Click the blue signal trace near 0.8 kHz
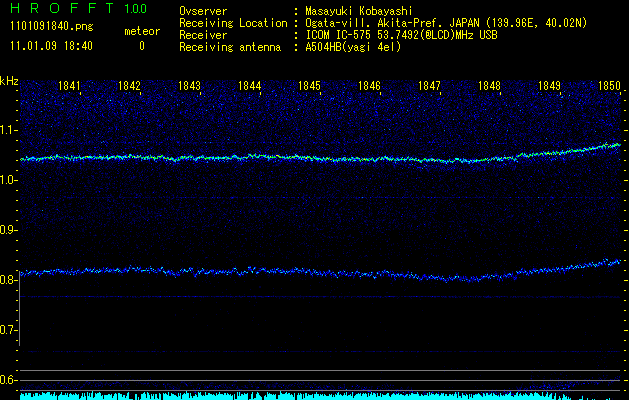629x400 pixels. coord(300,271)
